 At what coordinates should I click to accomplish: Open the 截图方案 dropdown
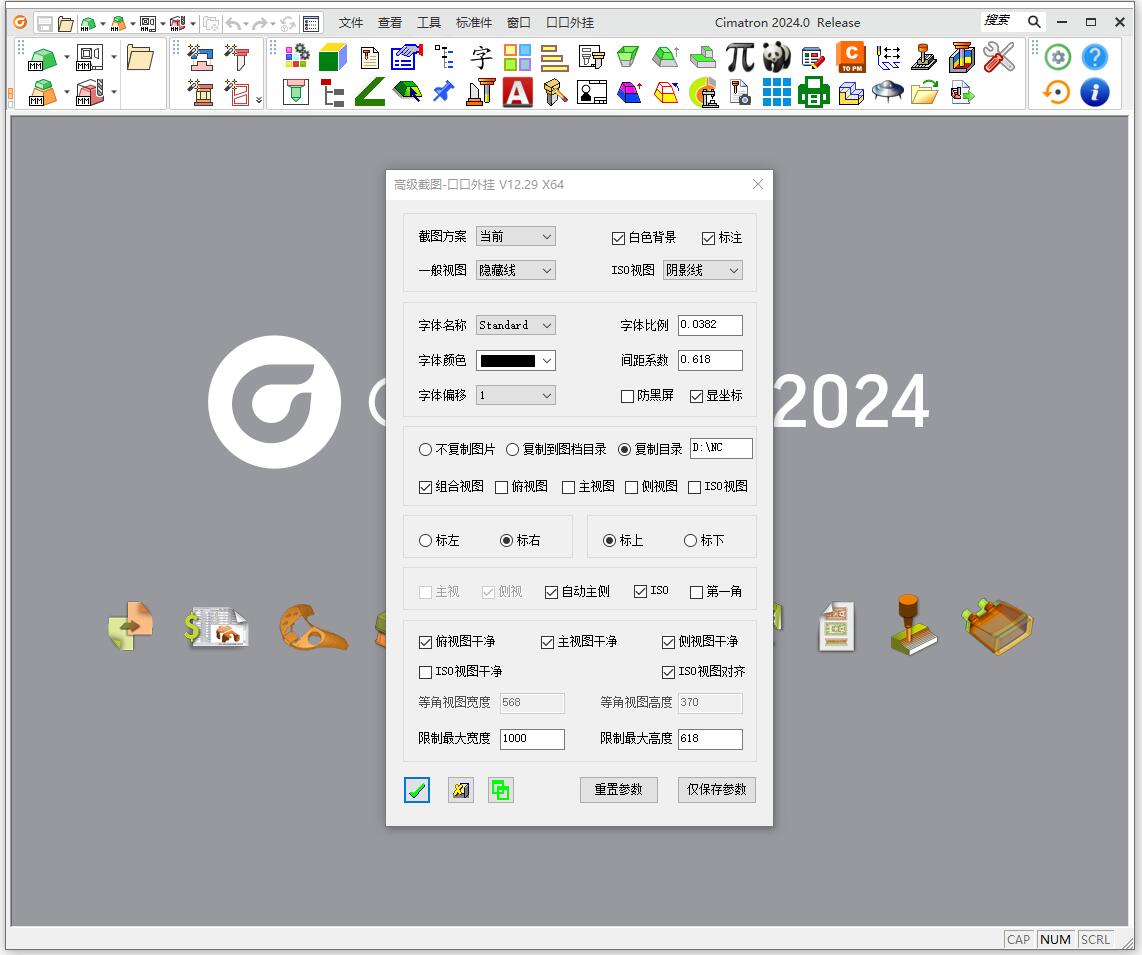(x=515, y=237)
